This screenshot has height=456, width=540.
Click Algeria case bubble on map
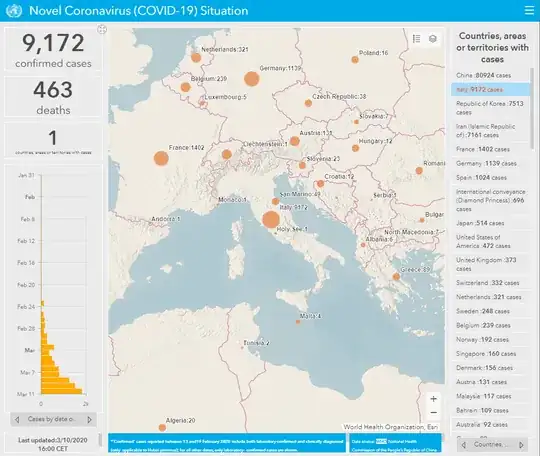click(162, 428)
